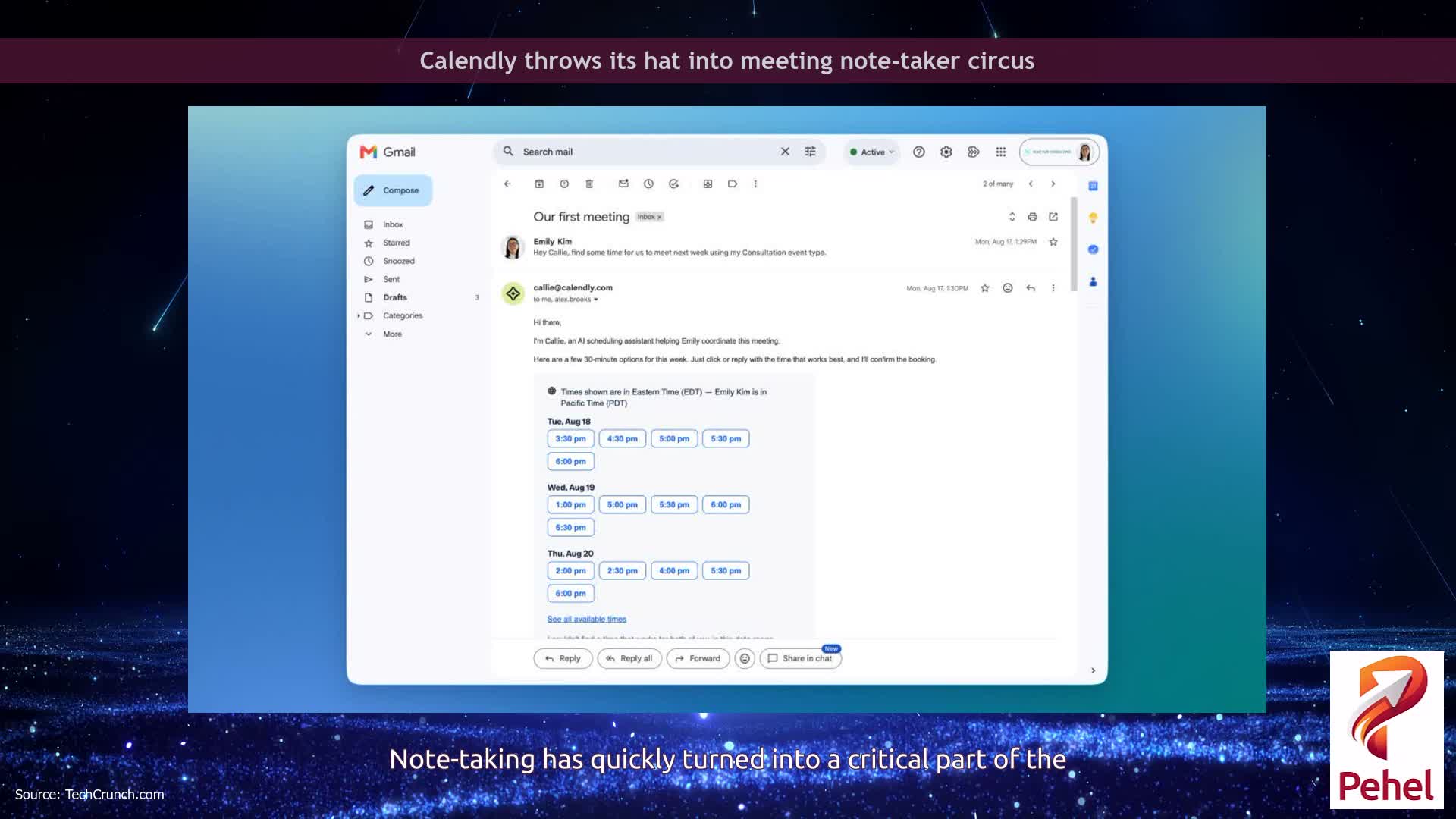The width and height of the screenshot is (1456, 819).
Task: Go to the older conversation arrow
Action: (1053, 184)
